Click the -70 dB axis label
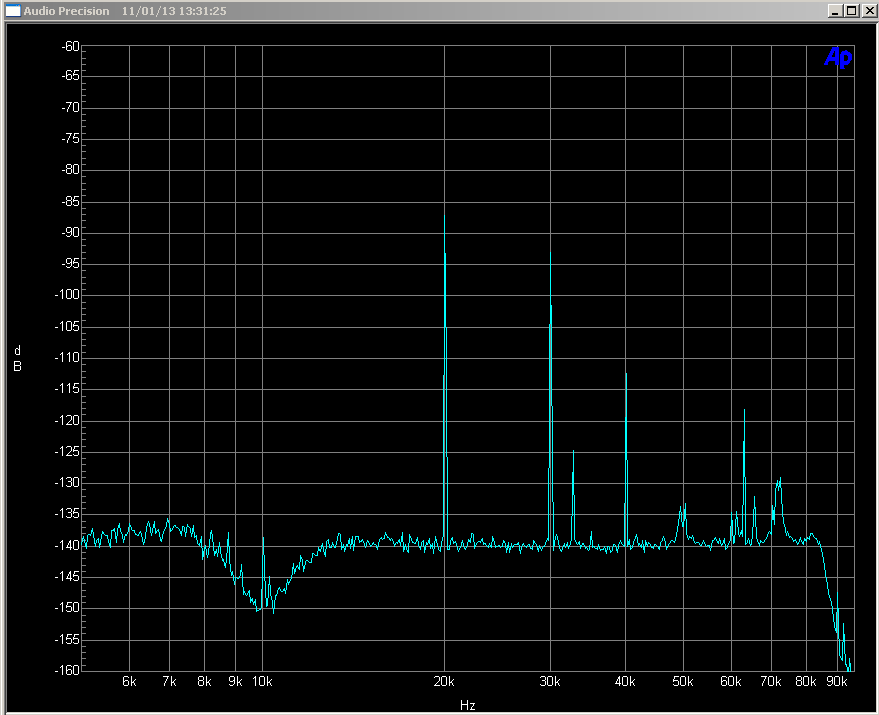 (70, 107)
